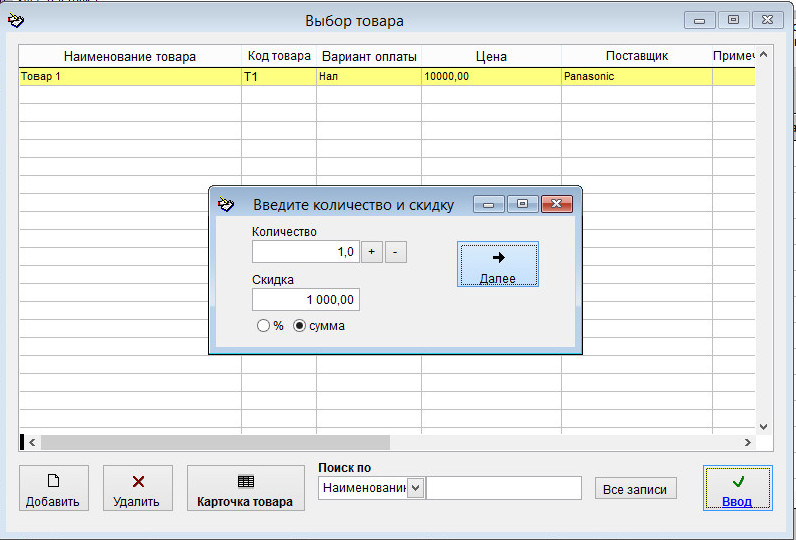Click the Добавить button
Screen dimensions: 796x540
[x=53, y=488]
